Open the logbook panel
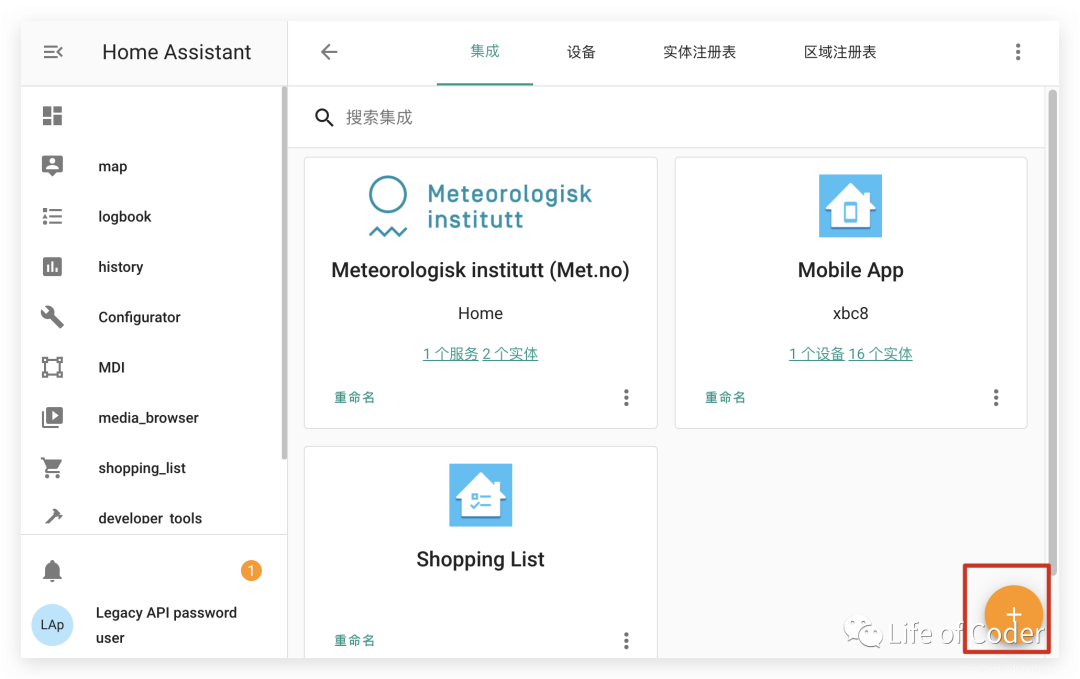Screen dimensions: 1080x679 (124, 217)
